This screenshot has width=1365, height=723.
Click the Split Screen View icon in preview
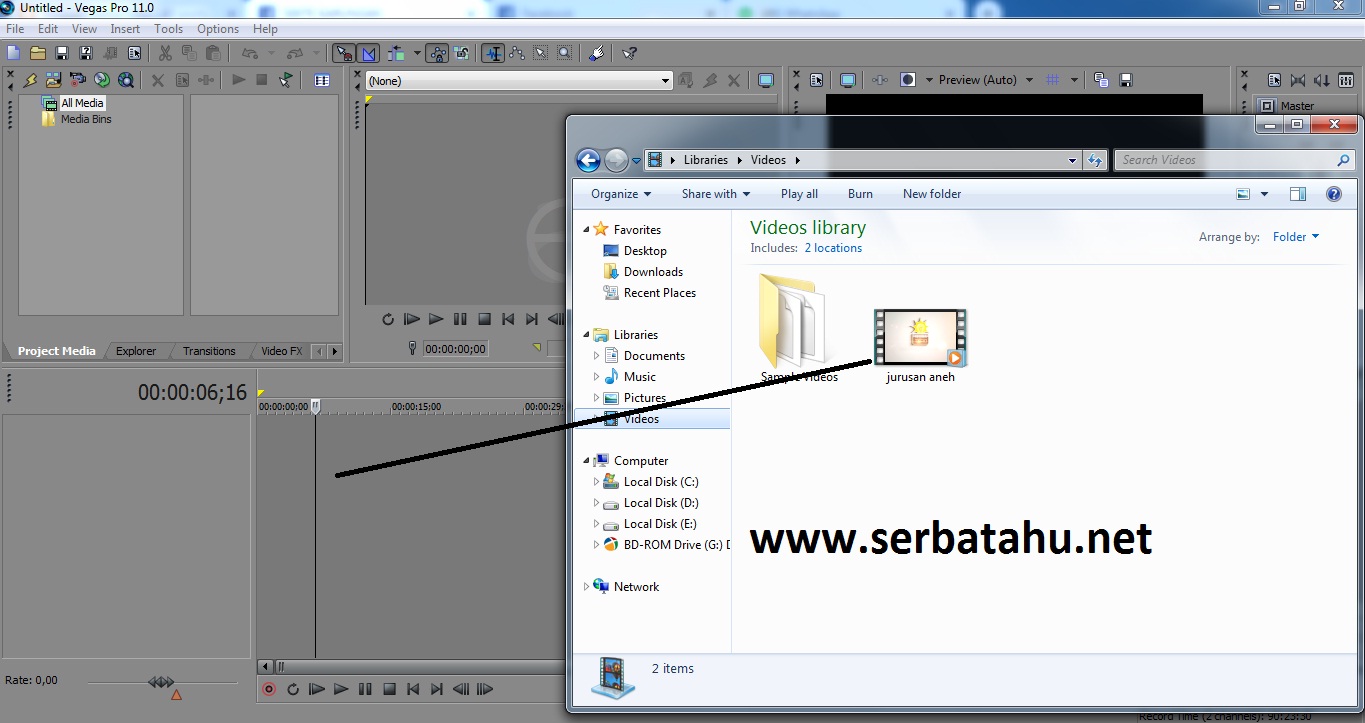click(908, 80)
